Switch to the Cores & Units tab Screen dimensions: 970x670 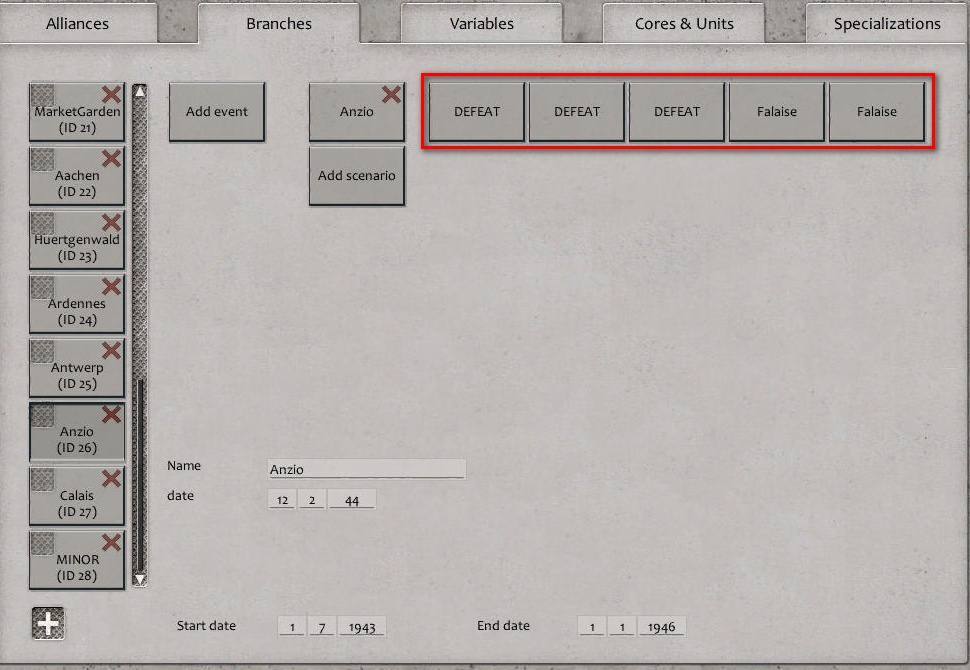click(683, 23)
